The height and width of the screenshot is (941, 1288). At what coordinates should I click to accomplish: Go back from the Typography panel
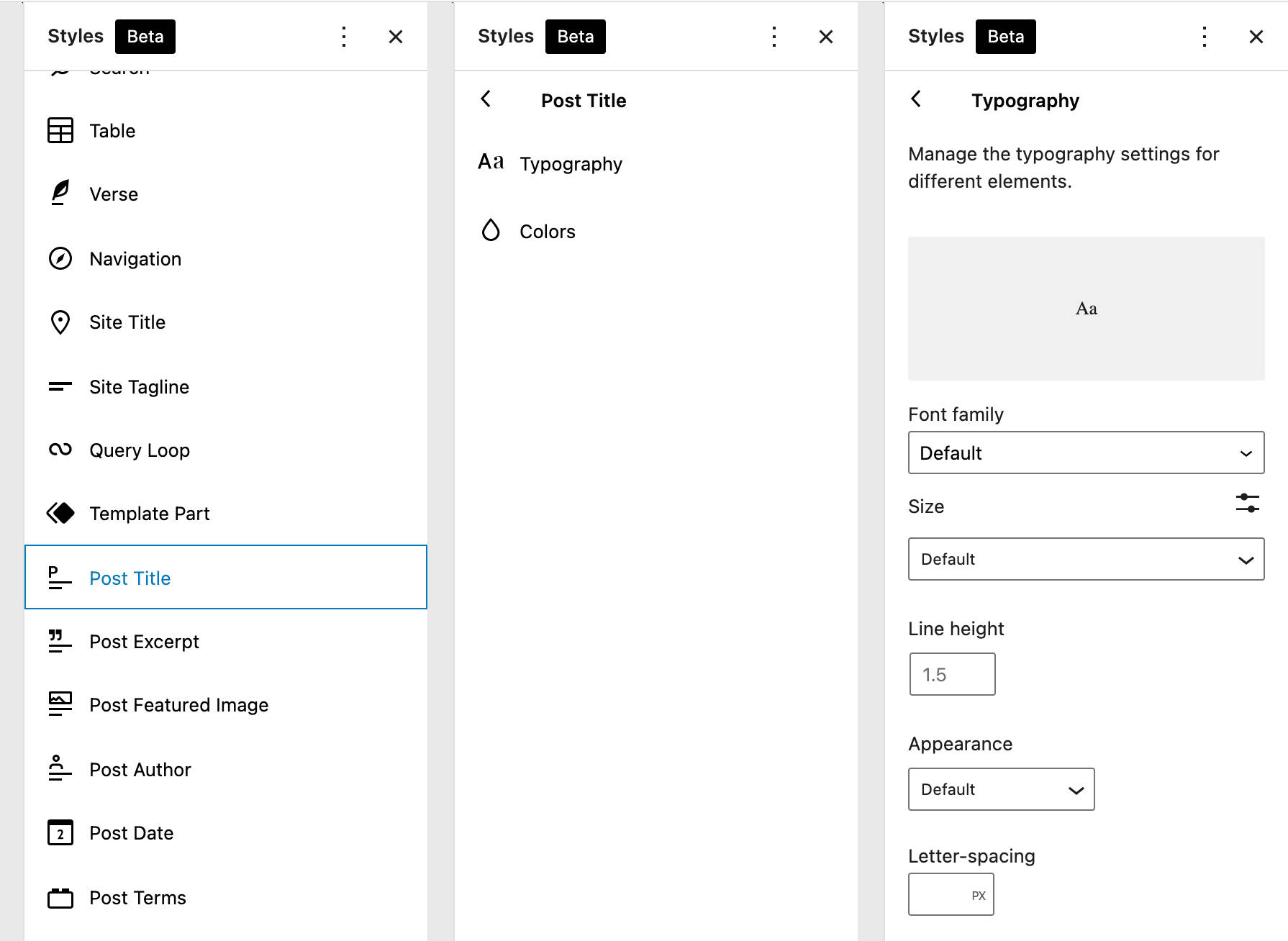click(916, 99)
